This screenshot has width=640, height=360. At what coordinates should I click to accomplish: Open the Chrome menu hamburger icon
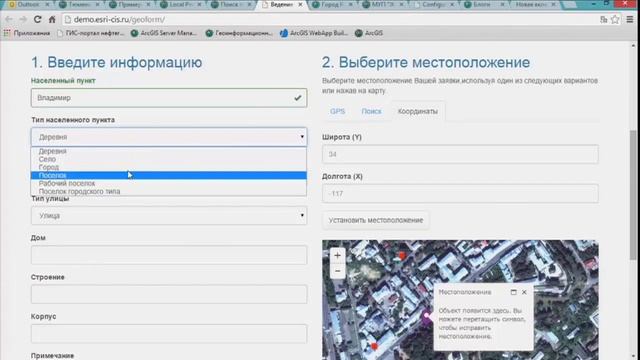[x=630, y=19]
